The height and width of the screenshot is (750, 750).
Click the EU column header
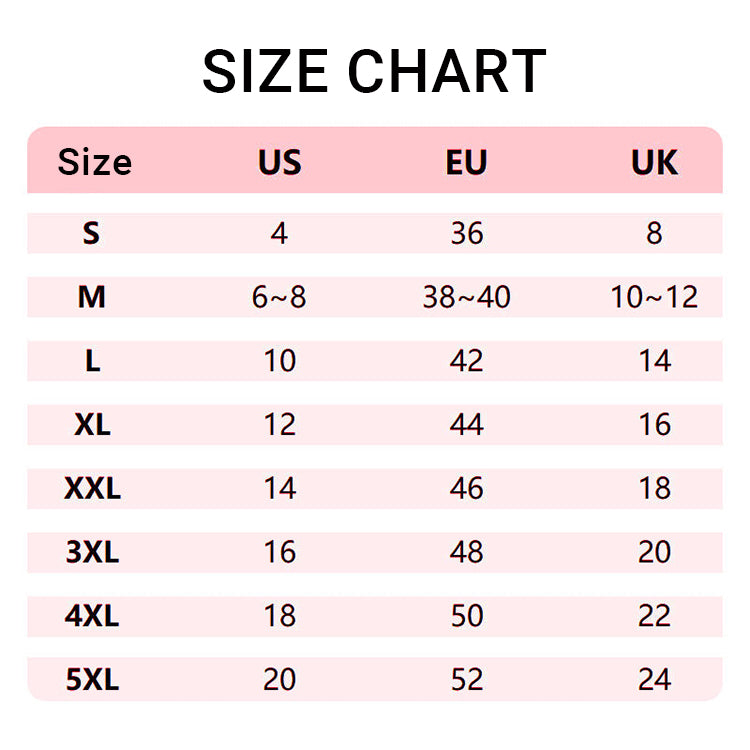466,162
